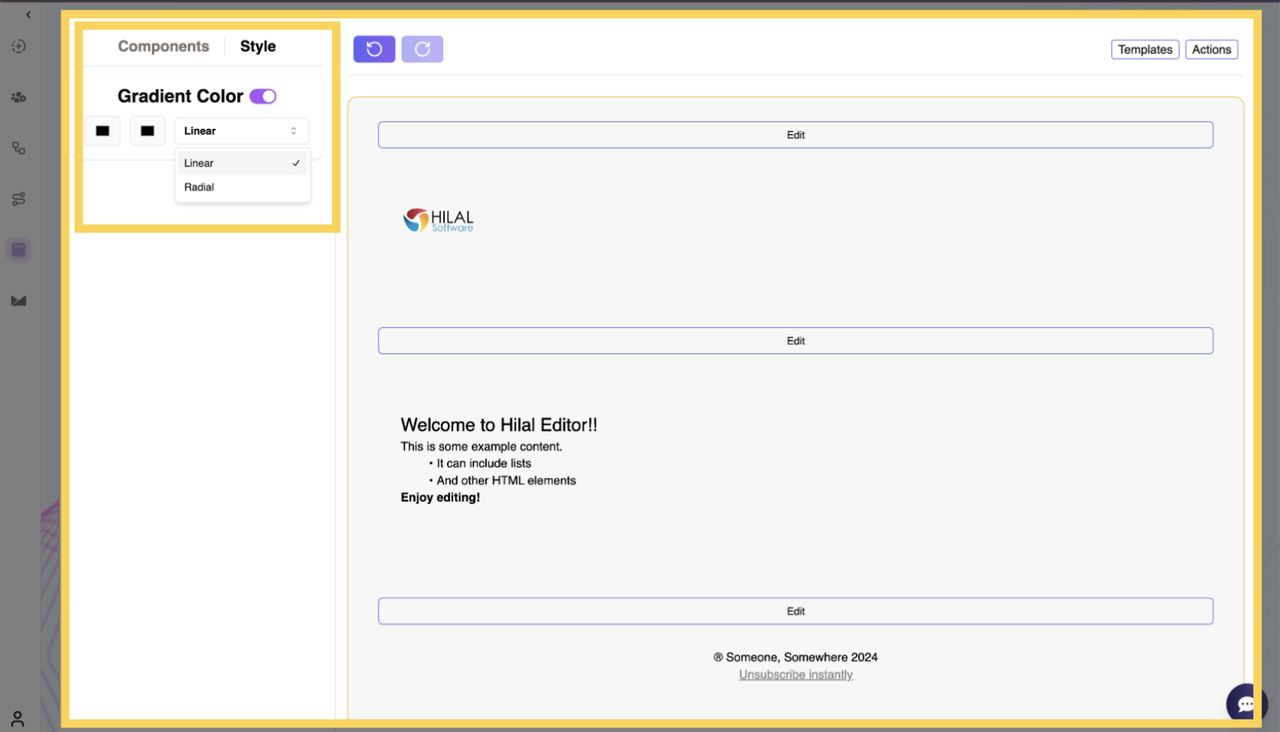Click the undo arrow button
Image resolution: width=1280 pixels, height=732 pixels.
pos(374,49)
